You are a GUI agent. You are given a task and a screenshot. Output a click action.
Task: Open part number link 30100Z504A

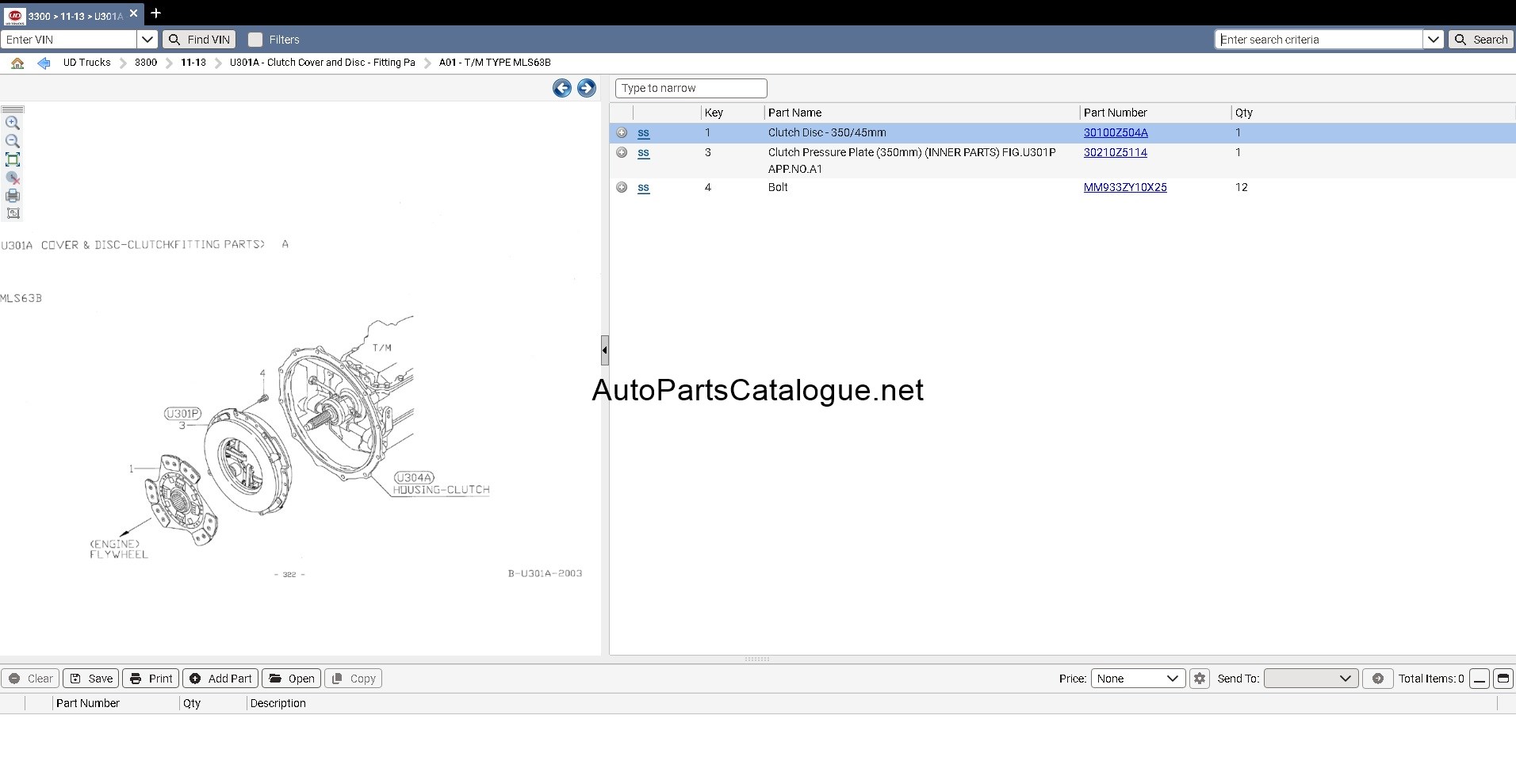1116,132
